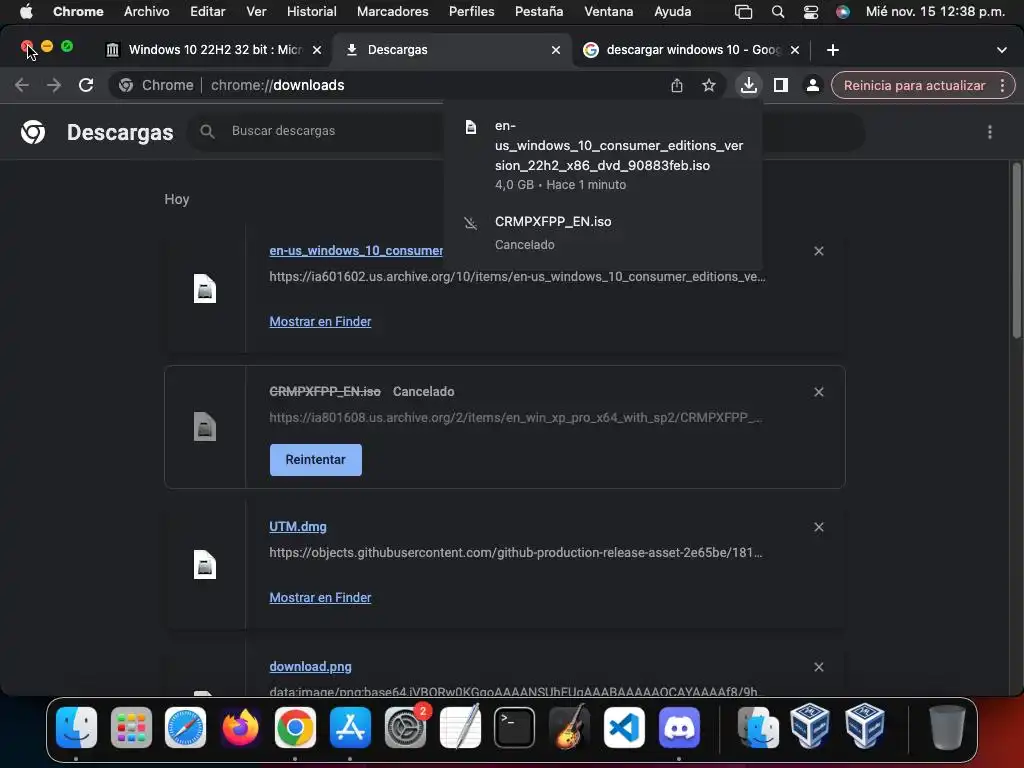Open a new tab with the plus button

pyautogui.click(x=833, y=50)
